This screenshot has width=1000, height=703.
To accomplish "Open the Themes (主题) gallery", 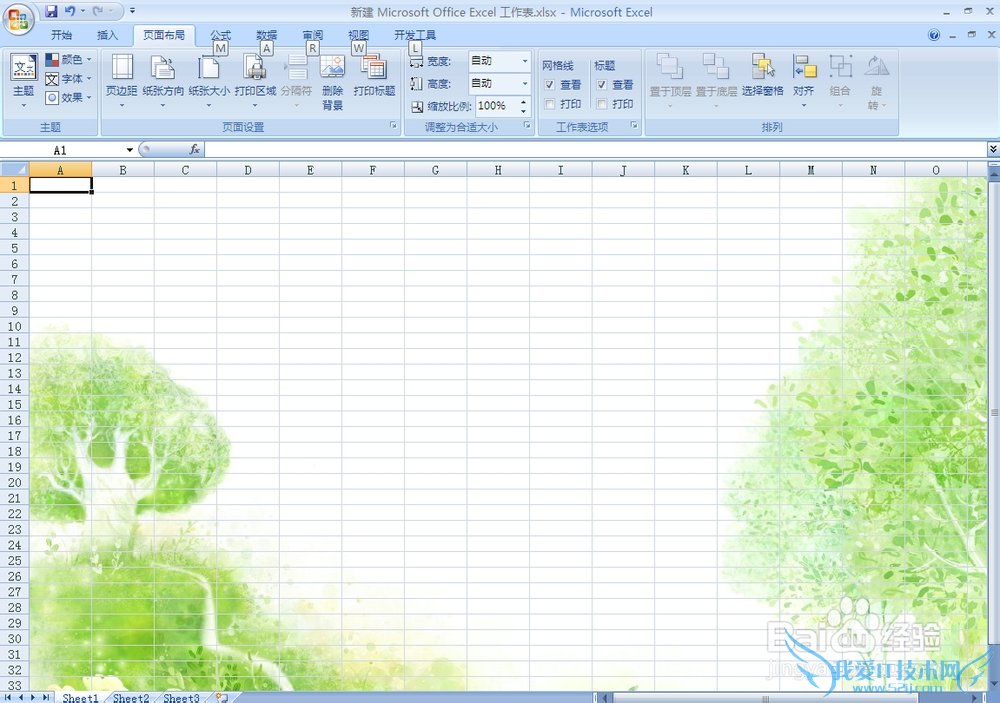I will point(24,81).
